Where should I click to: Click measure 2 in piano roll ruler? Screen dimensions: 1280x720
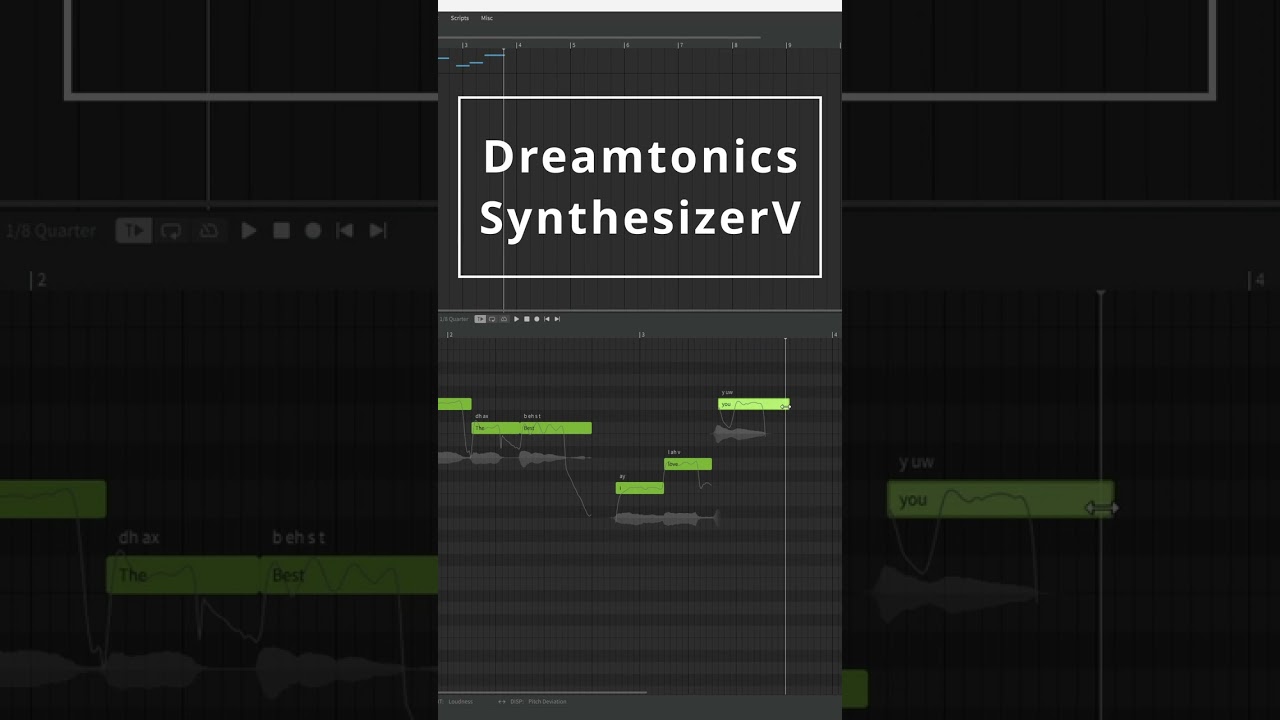point(449,334)
